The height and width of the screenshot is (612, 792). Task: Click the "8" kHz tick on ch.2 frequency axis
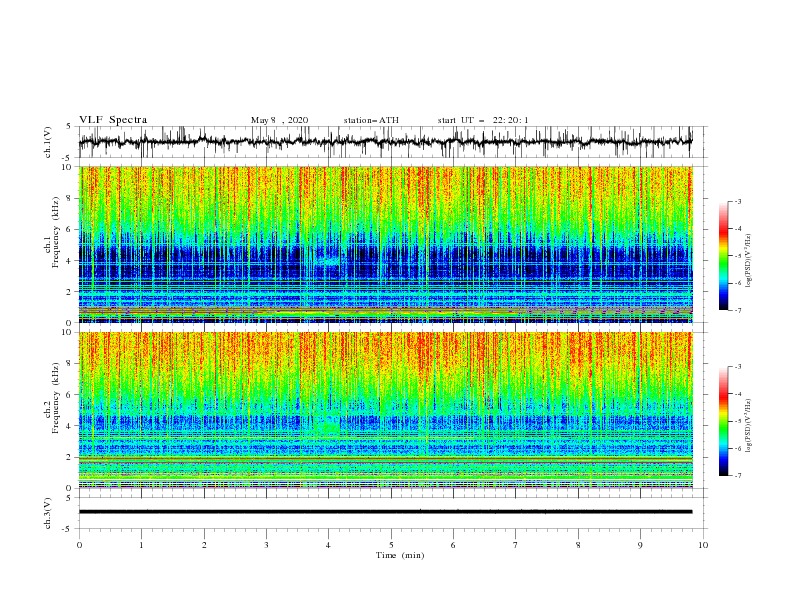[69, 364]
